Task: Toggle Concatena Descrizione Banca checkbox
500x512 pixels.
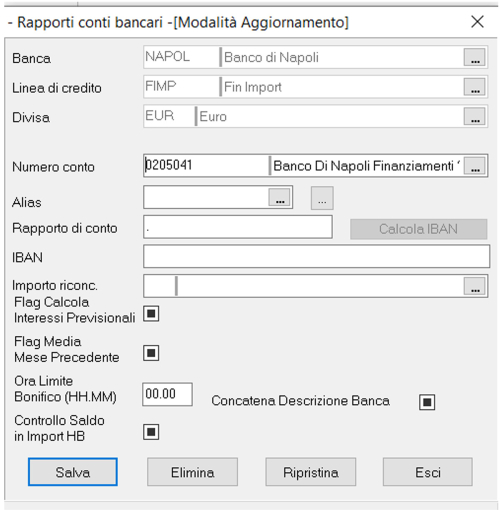Action: point(427,402)
